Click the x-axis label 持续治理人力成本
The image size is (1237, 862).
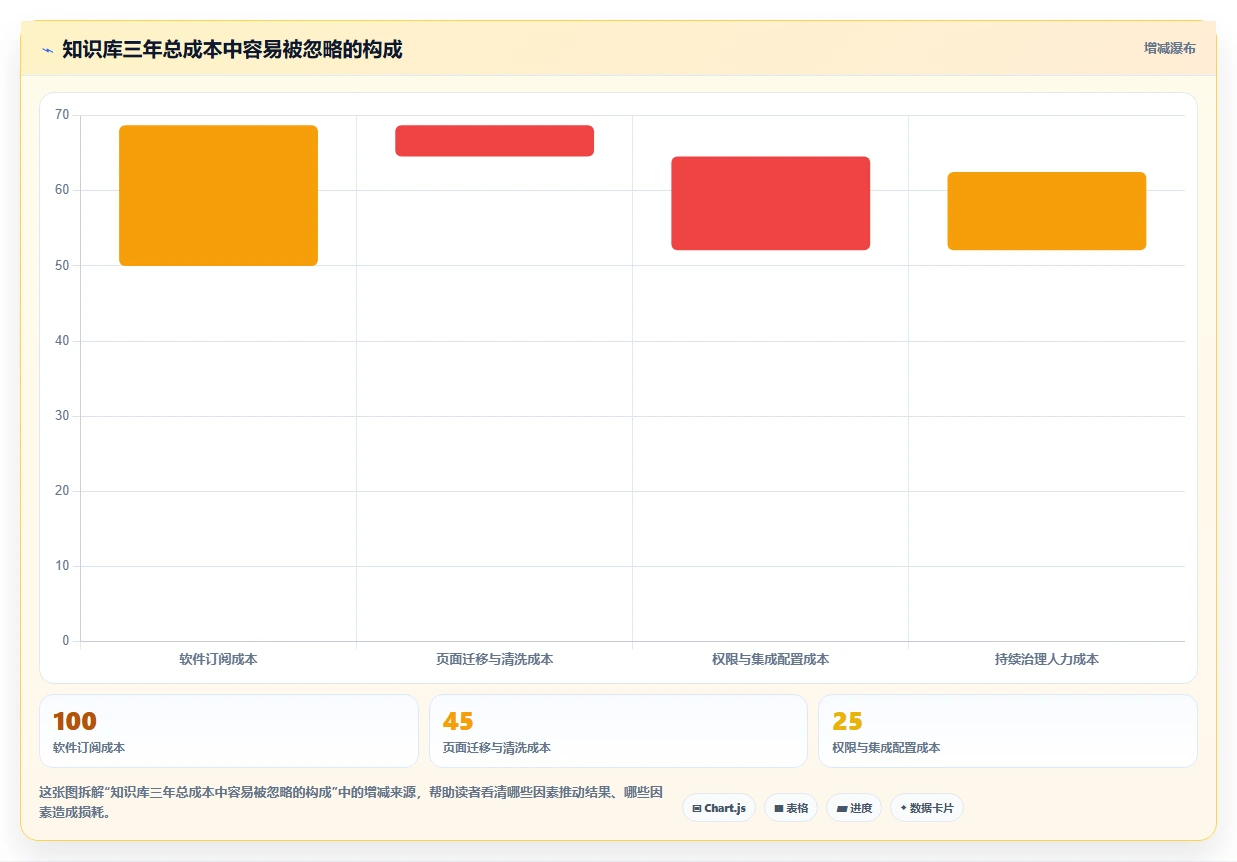(1046, 660)
